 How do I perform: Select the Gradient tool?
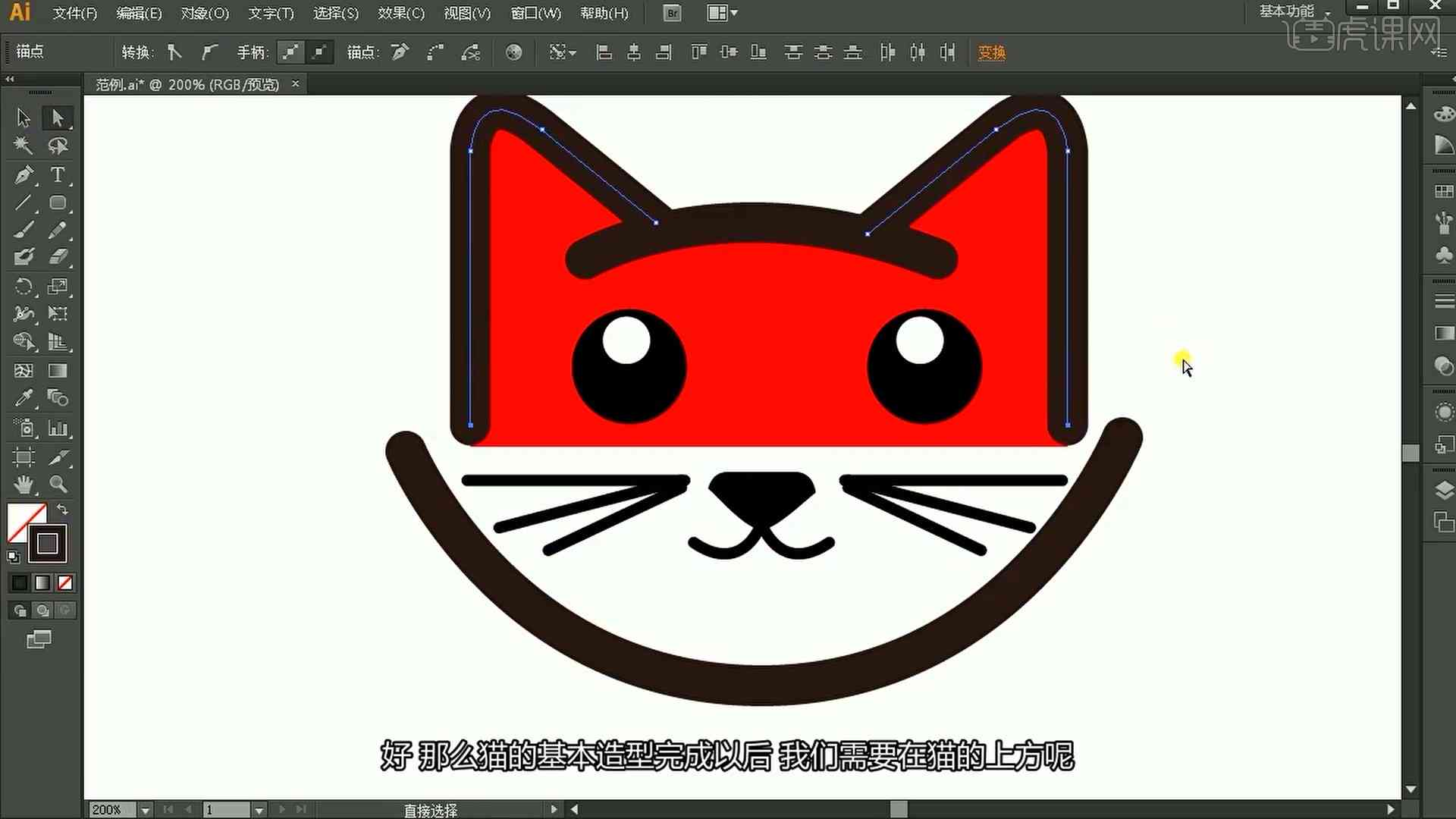click(x=58, y=370)
